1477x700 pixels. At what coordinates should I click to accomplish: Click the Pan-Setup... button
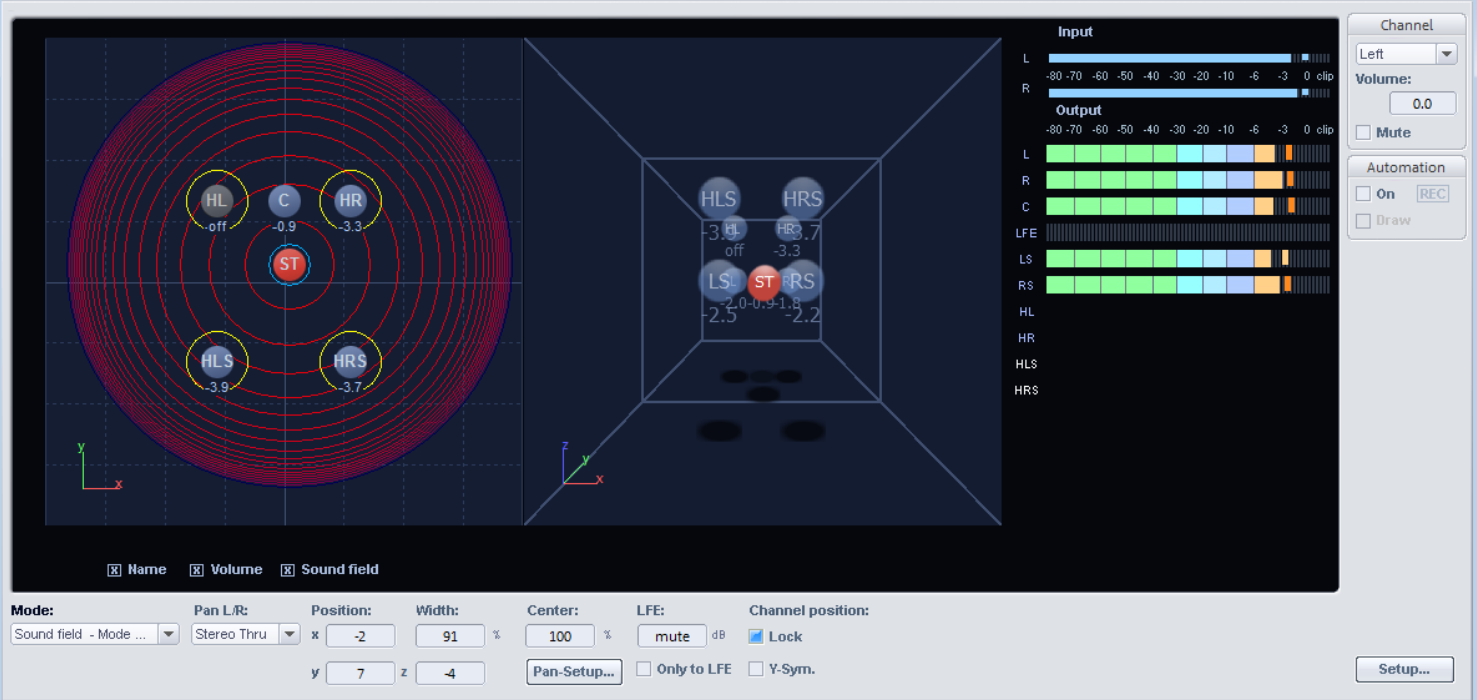click(x=574, y=671)
